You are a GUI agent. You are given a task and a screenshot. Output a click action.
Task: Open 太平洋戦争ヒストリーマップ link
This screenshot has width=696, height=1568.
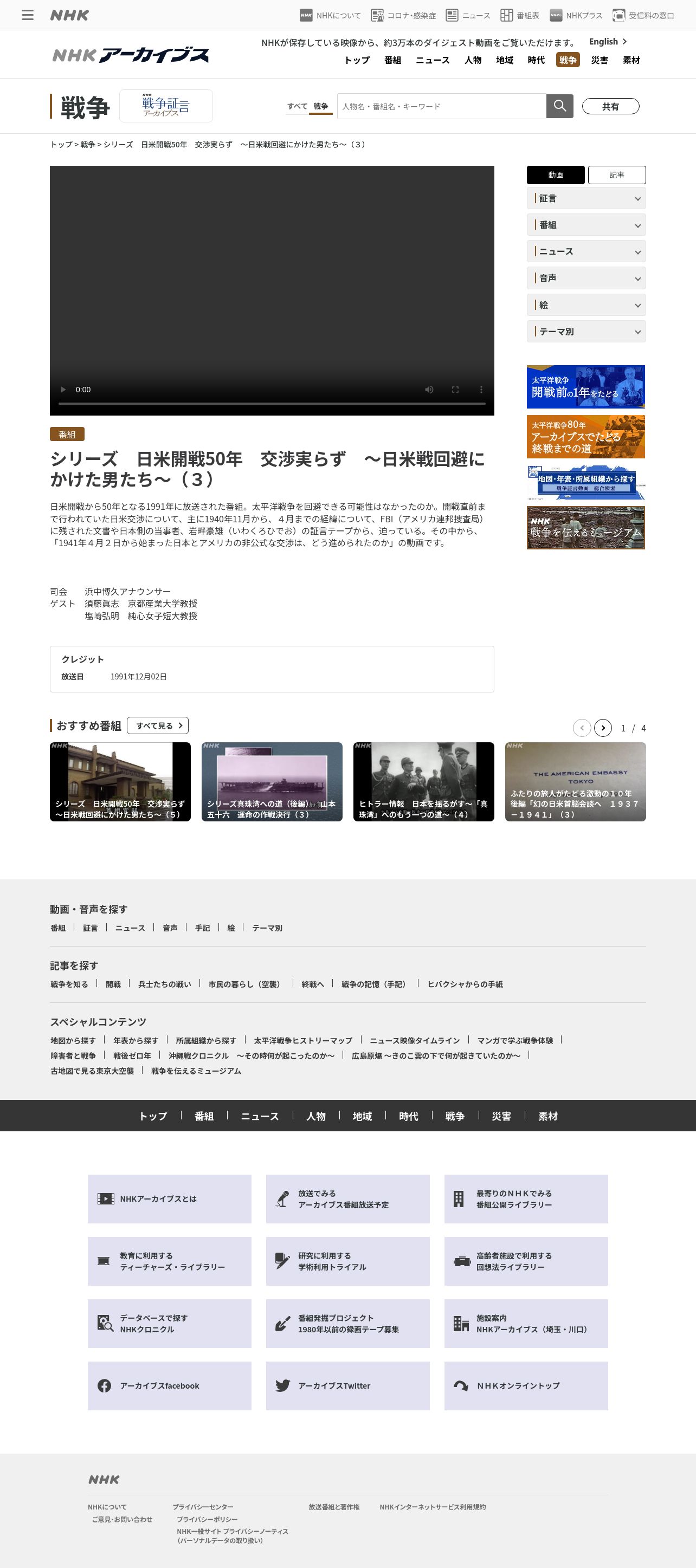[x=302, y=1040]
